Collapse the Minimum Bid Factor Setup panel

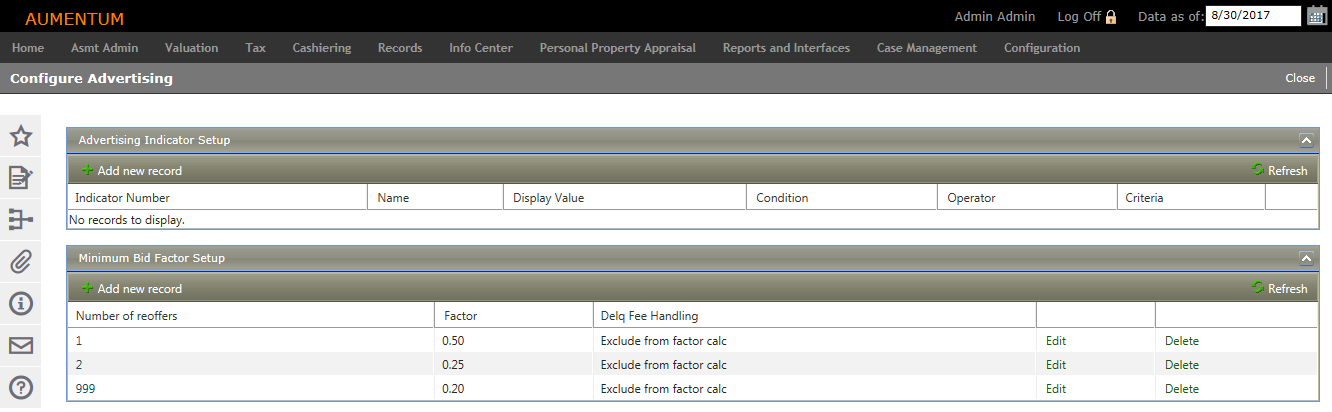click(x=1305, y=258)
